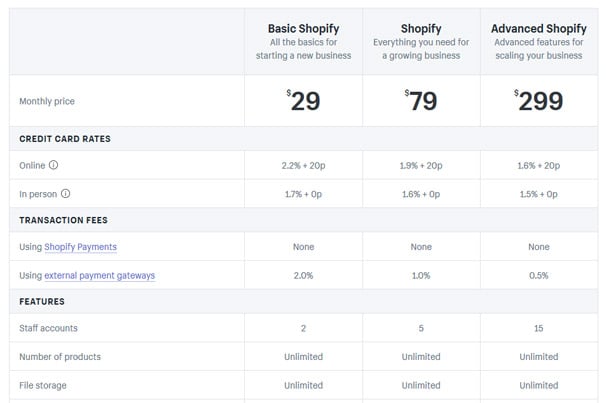Click the File storage row label

43,385
